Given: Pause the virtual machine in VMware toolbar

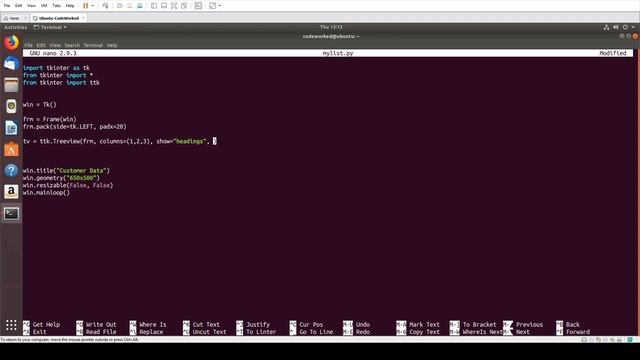Looking at the screenshot, I should (x=85, y=6).
